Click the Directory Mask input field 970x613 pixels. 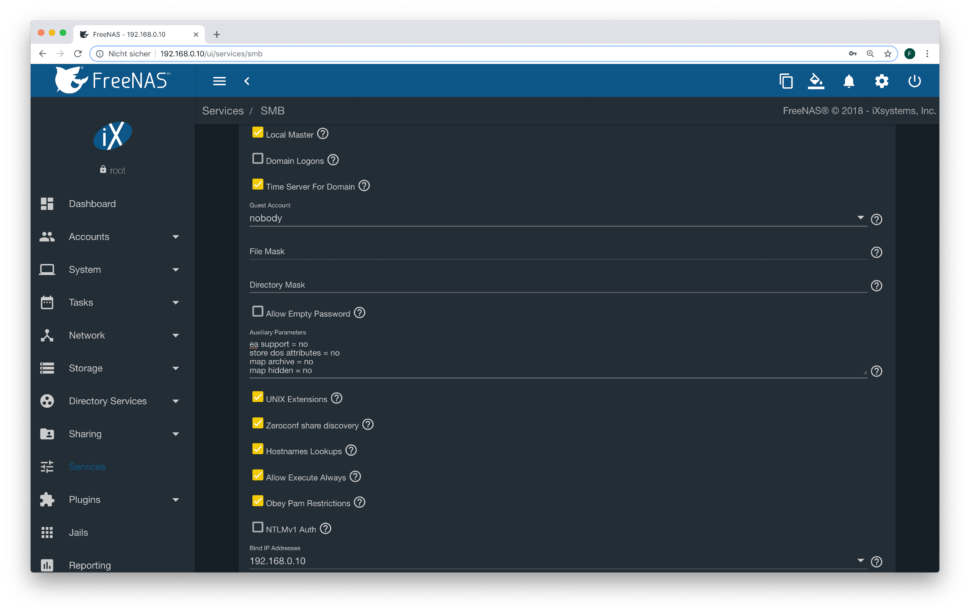pyautogui.click(x=557, y=285)
